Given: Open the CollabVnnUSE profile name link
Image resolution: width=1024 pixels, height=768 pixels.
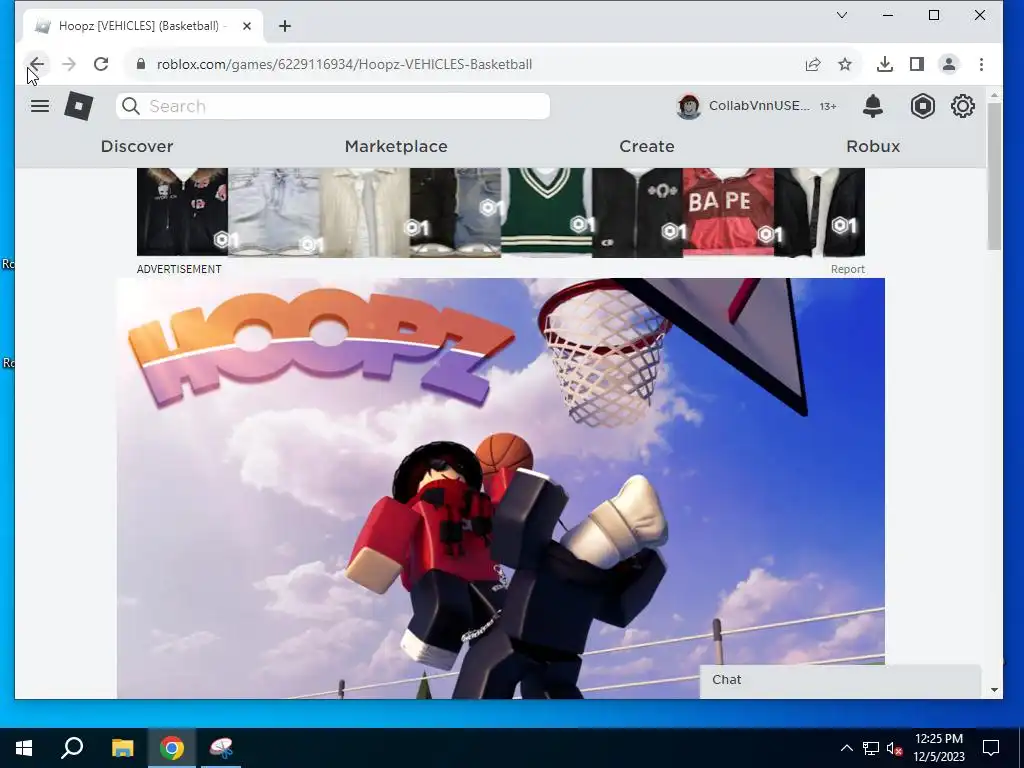Looking at the screenshot, I should tap(760, 106).
